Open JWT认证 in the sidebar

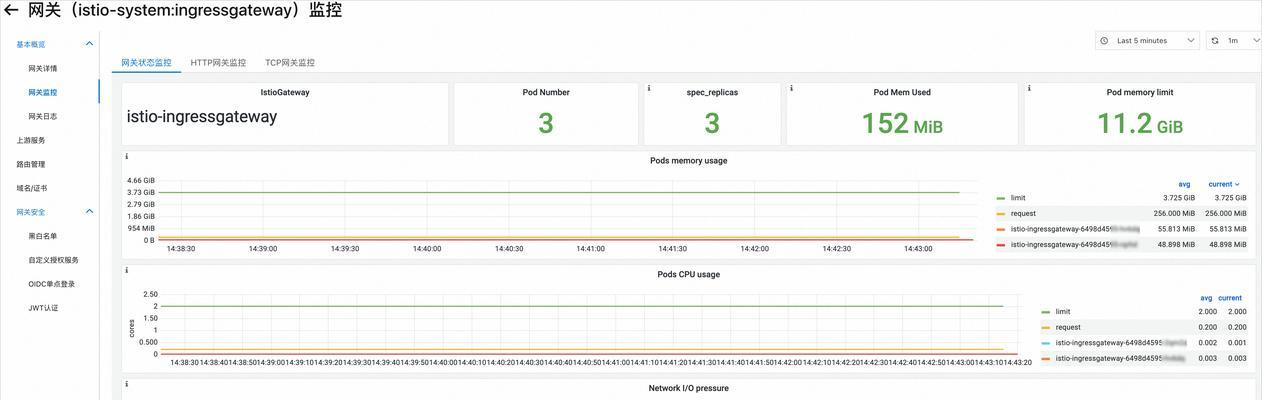(x=43, y=308)
